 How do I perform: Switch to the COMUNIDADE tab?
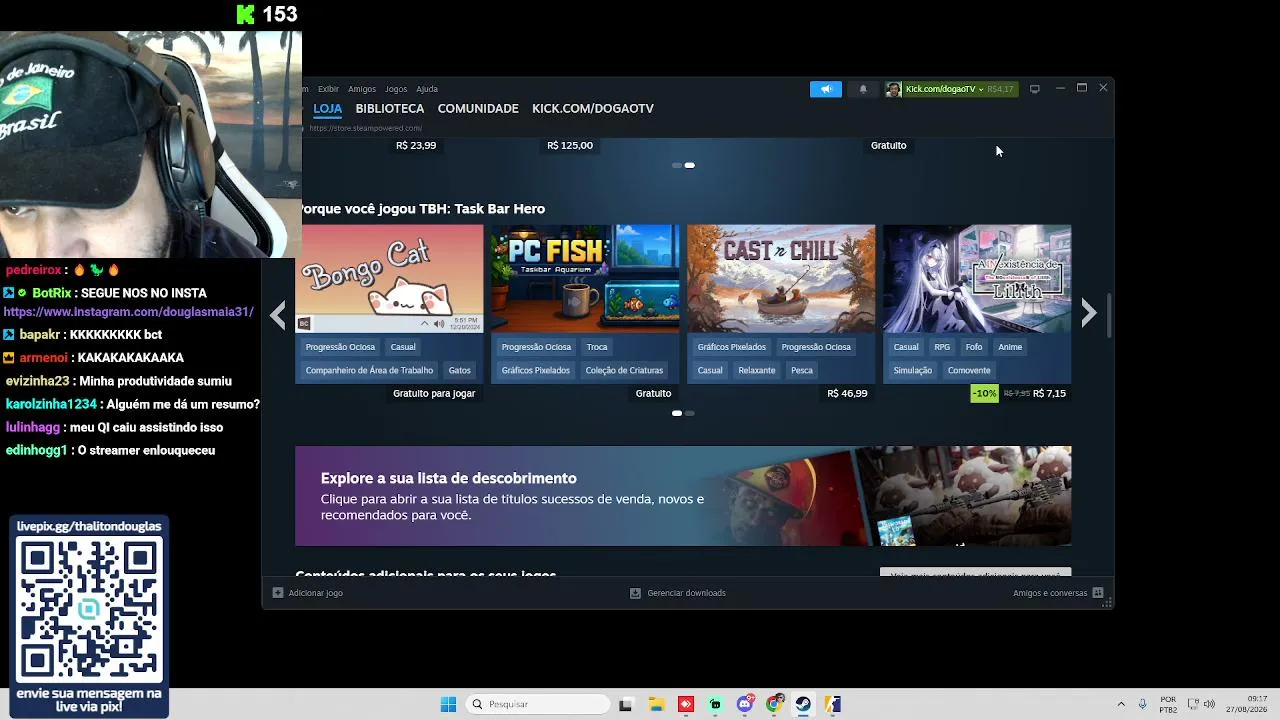coord(478,108)
